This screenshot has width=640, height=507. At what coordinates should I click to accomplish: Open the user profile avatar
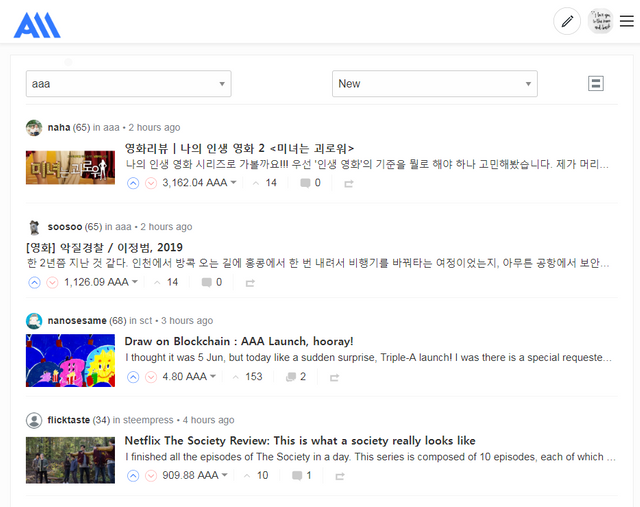(x=600, y=21)
